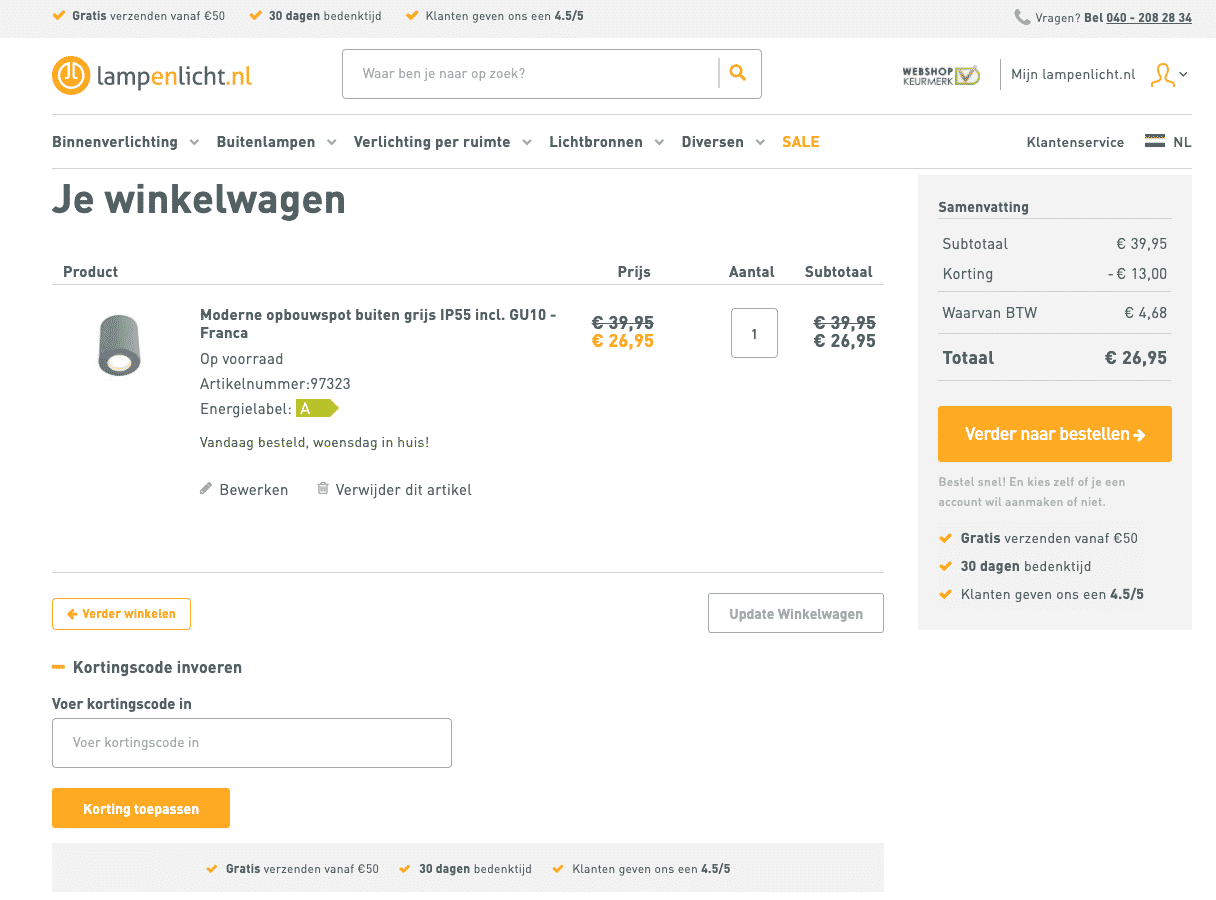Click the trash icon to remove the item
The width and height of the screenshot is (1216, 900).
click(323, 488)
